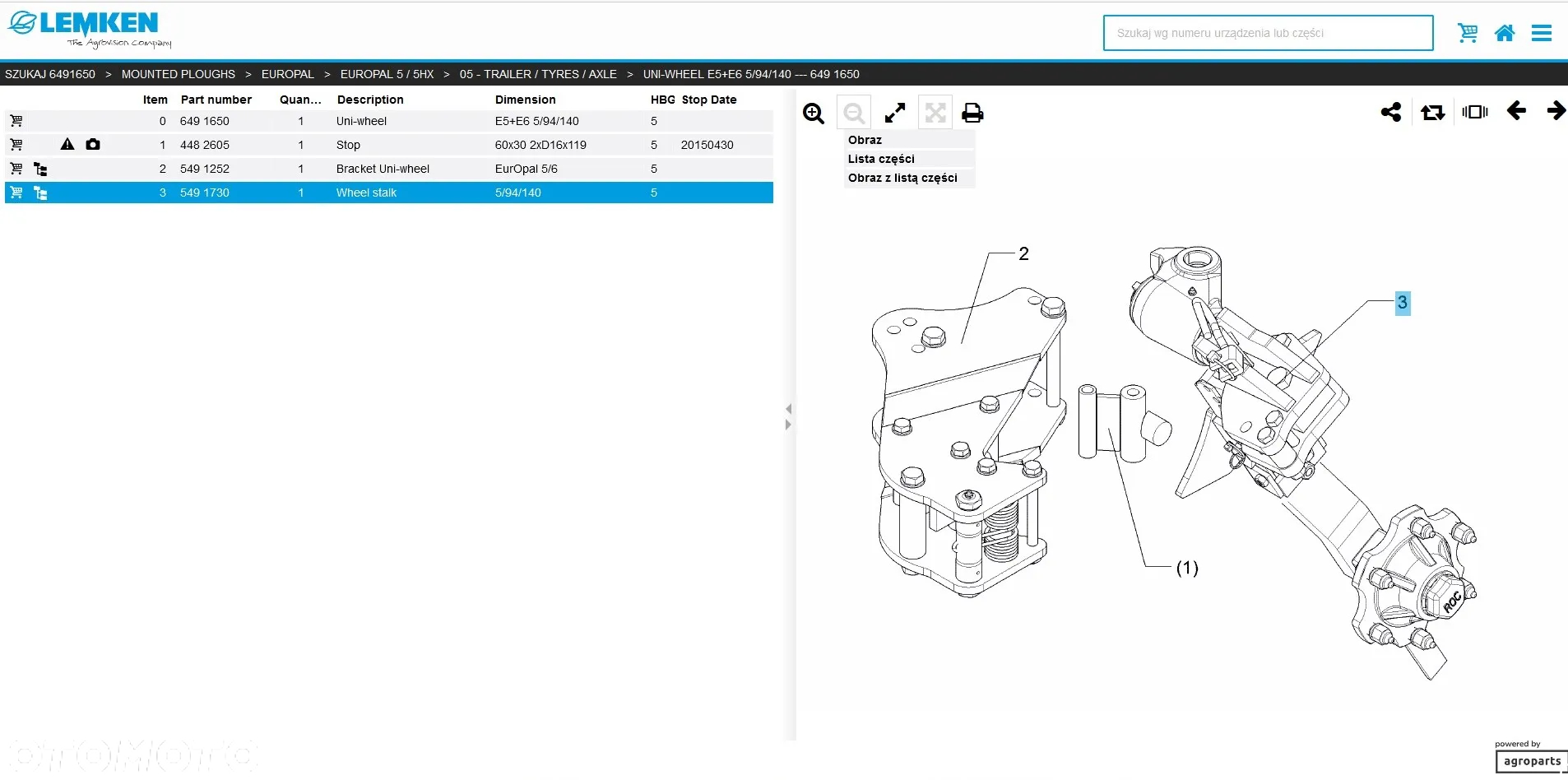1568x780 pixels.
Task: Sort by the Quan... column header
Action: (300, 100)
